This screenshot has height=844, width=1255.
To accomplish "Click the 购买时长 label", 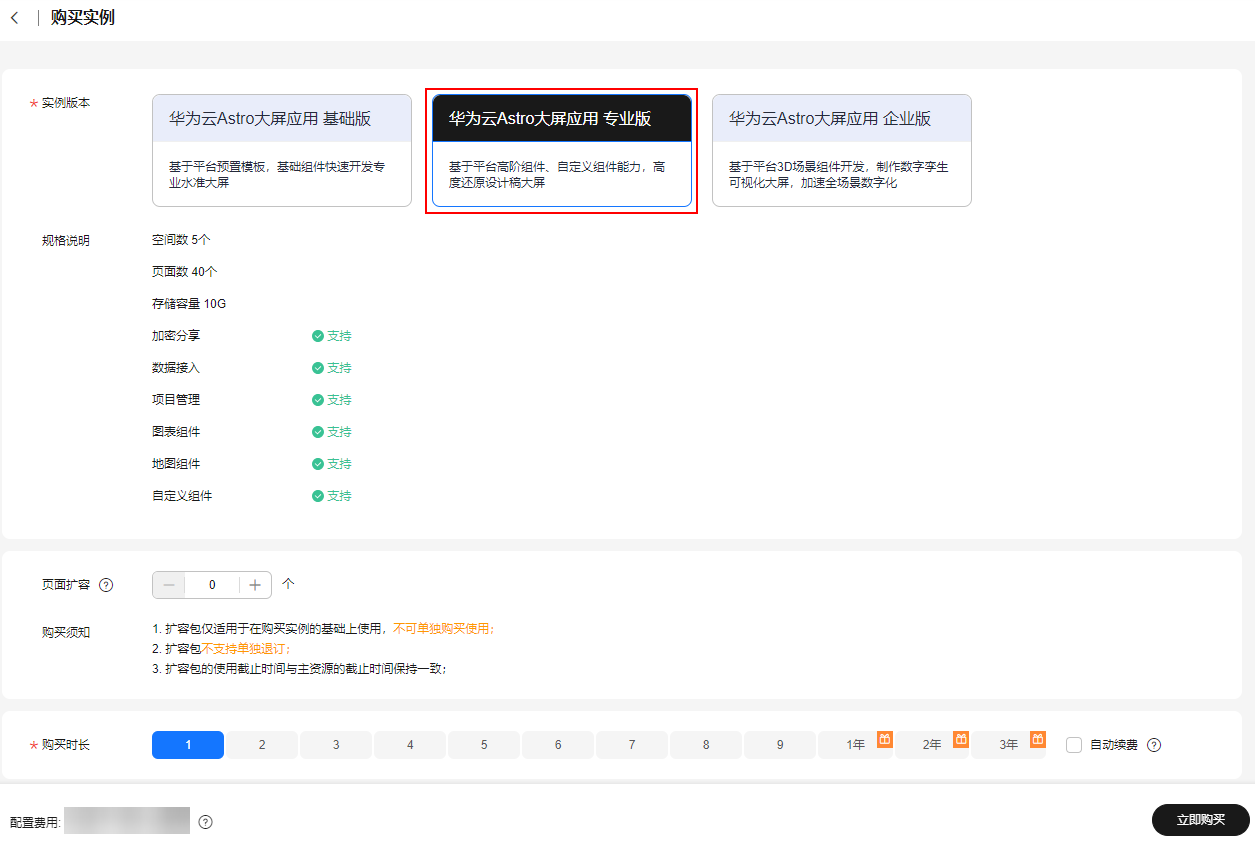I will point(66,745).
